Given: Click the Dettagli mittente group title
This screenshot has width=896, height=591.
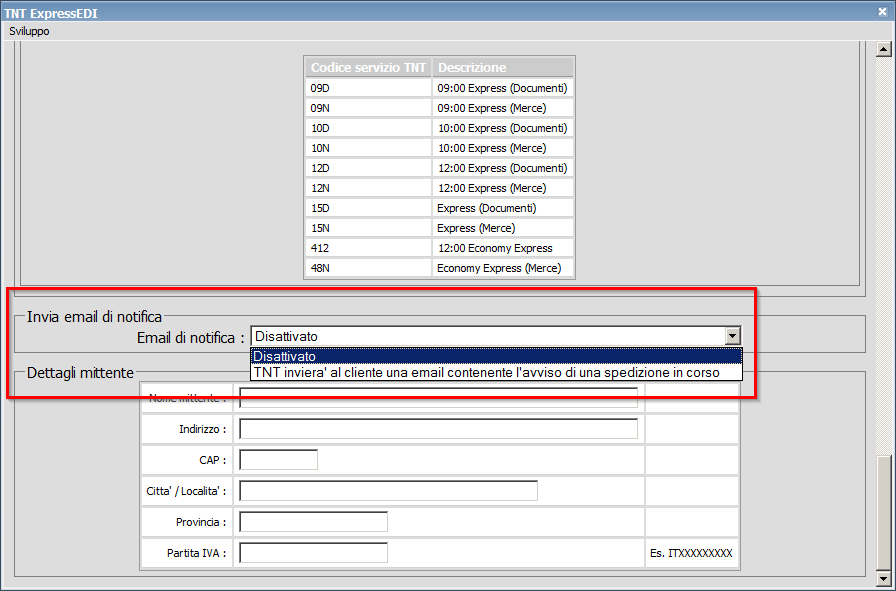Looking at the screenshot, I should [x=80, y=373].
